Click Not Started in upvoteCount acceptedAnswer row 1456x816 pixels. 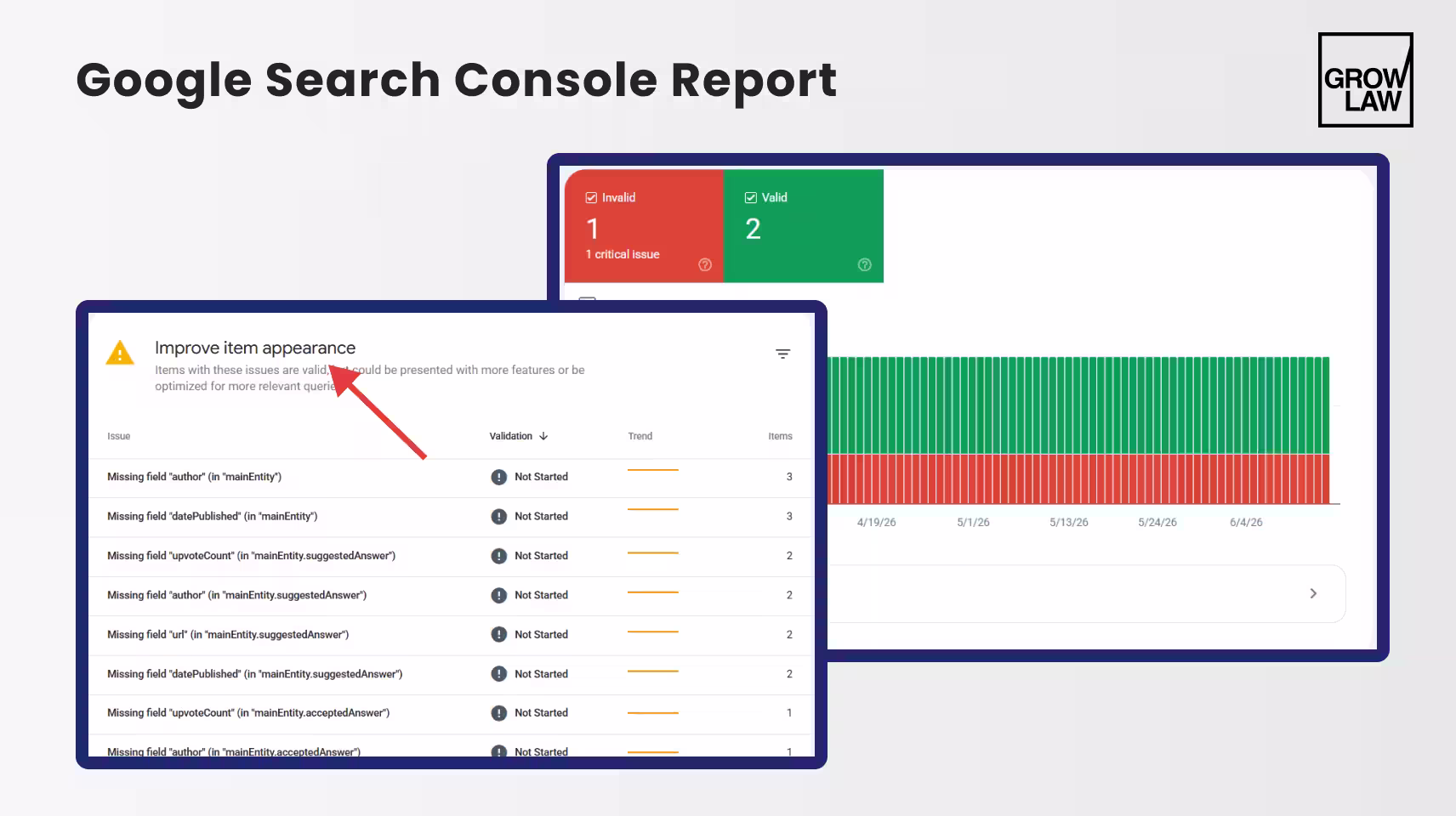[541, 713]
